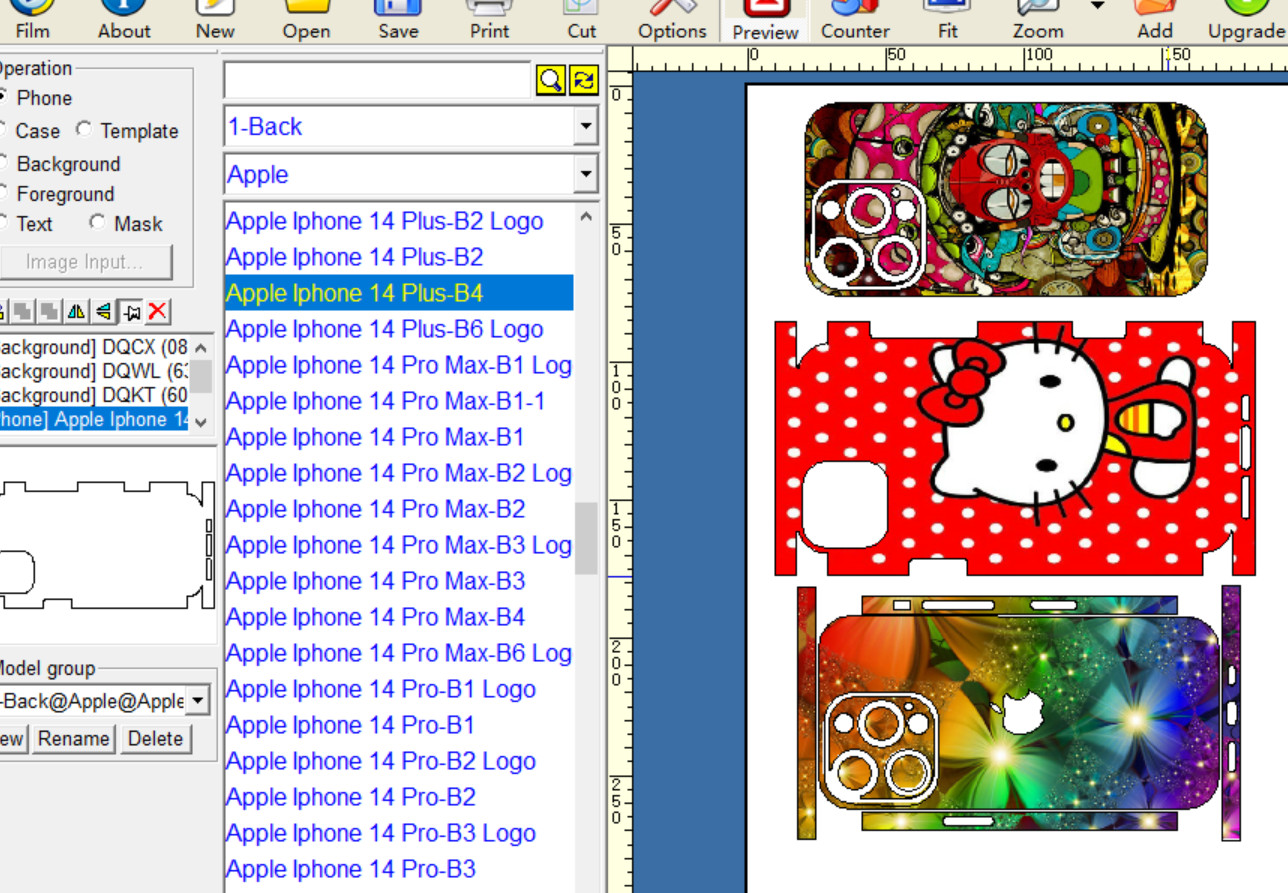This screenshot has height=893, width=1288.
Task: Click the yellow magnifier search icon
Action: pyautogui.click(x=550, y=80)
